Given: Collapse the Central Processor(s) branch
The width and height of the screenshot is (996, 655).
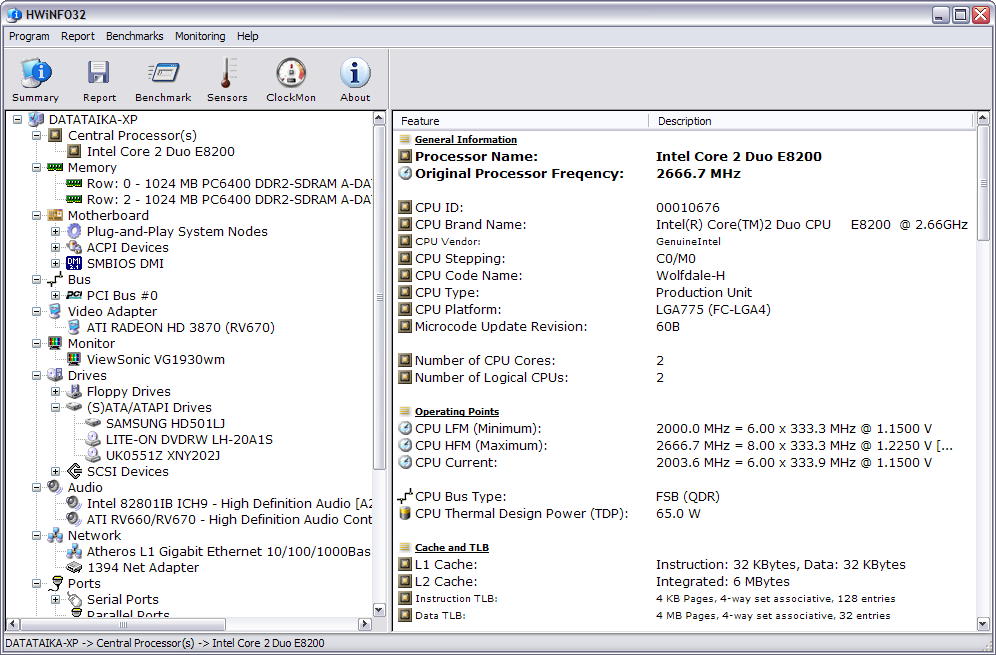Looking at the screenshot, I should pyautogui.click(x=36, y=135).
